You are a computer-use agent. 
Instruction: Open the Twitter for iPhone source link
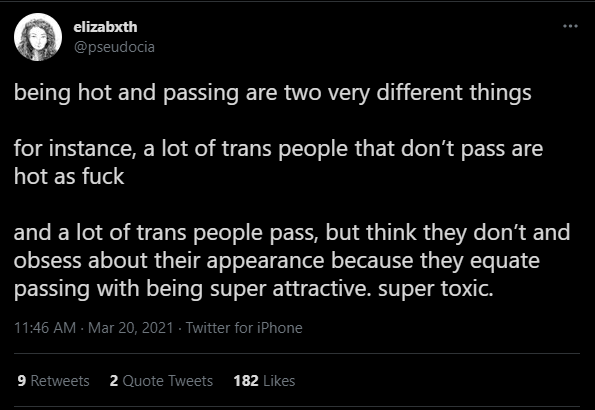pos(244,328)
